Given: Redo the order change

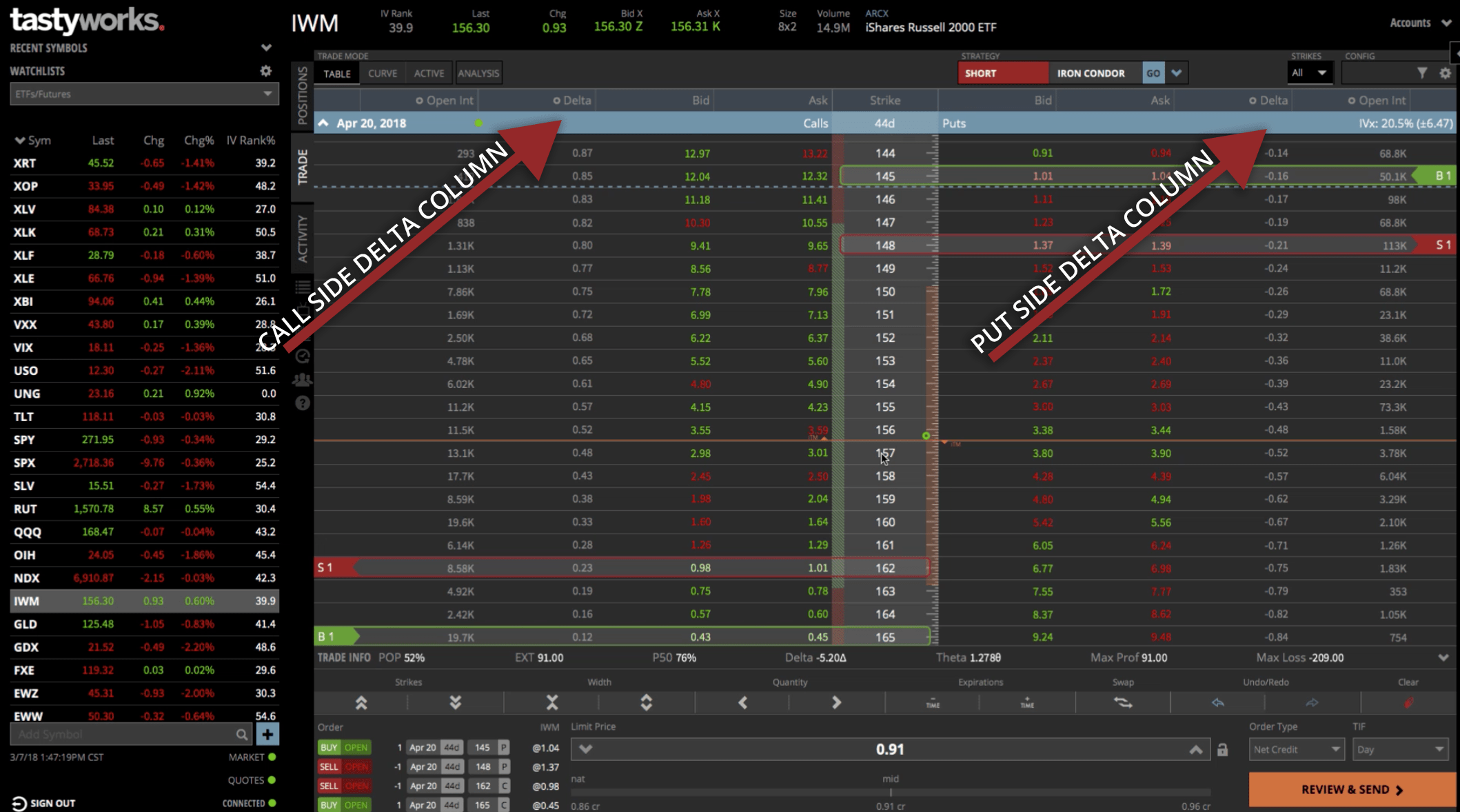Looking at the screenshot, I should click(x=1312, y=702).
